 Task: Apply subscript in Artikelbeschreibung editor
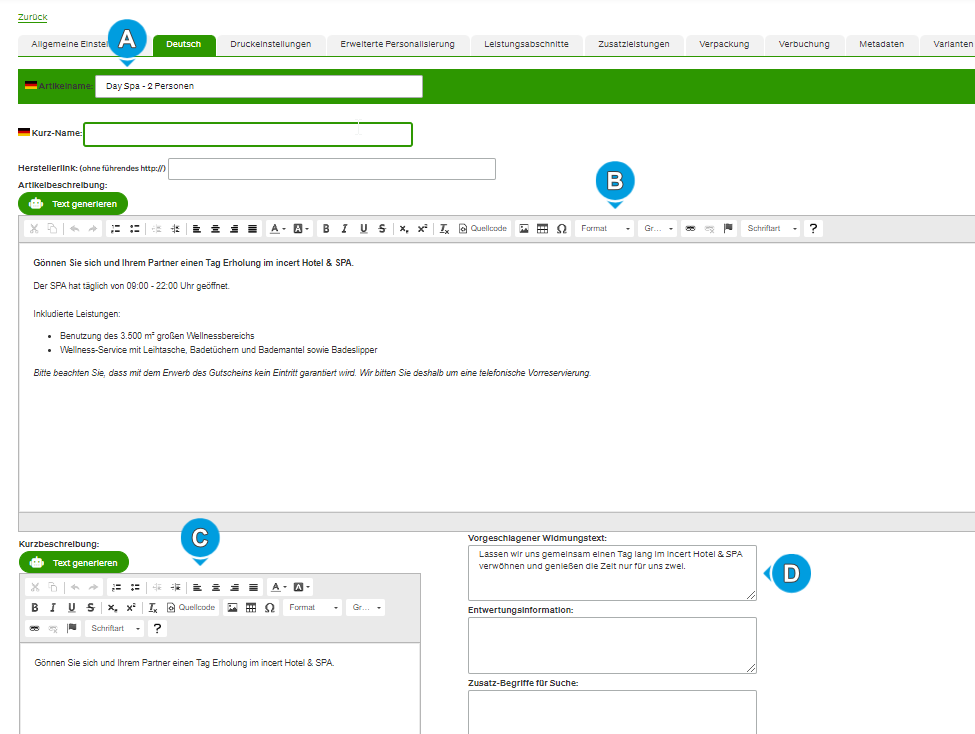(x=404, y=229)
